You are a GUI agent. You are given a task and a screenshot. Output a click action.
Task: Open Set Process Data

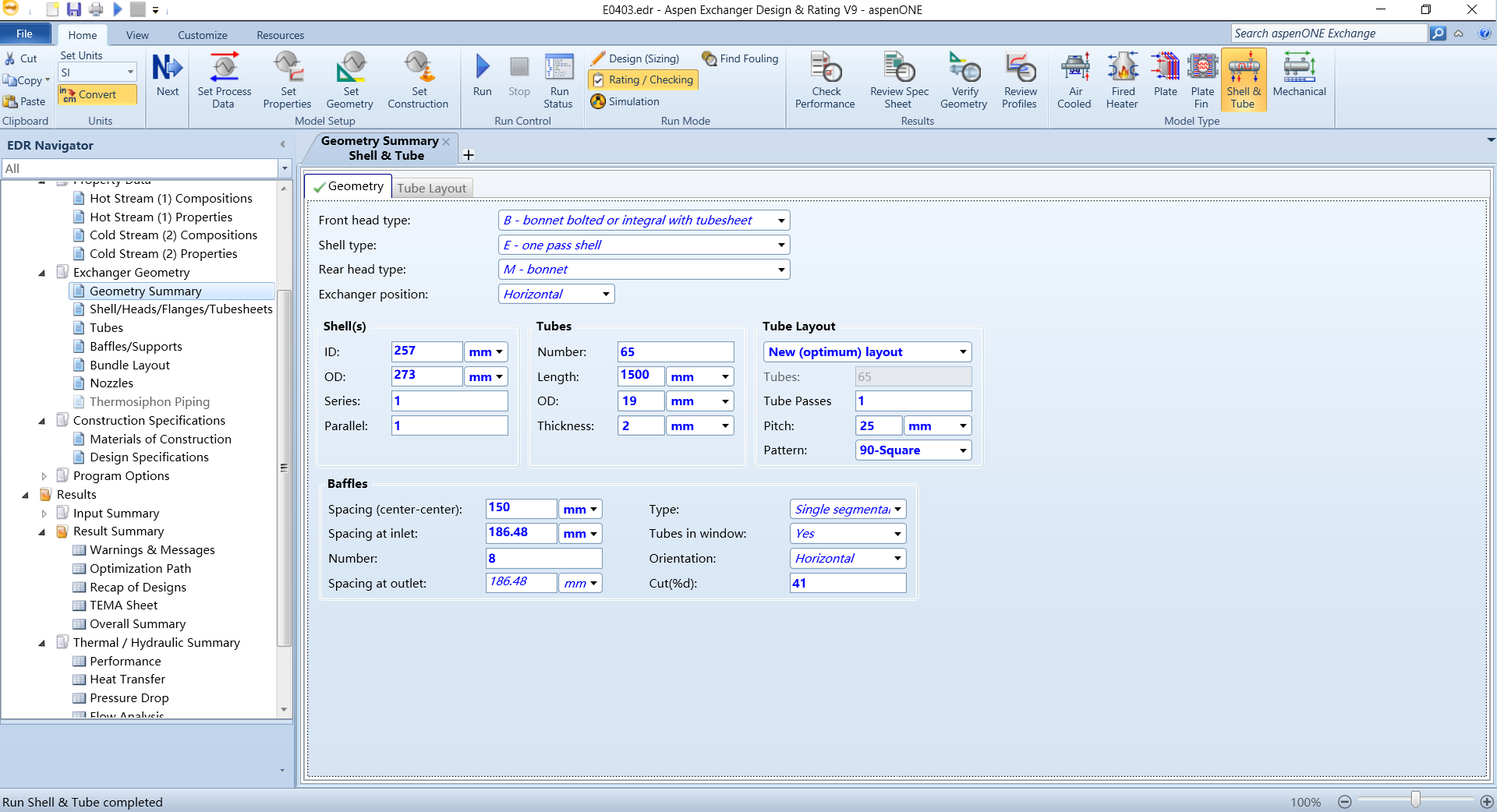click(224, 80)
